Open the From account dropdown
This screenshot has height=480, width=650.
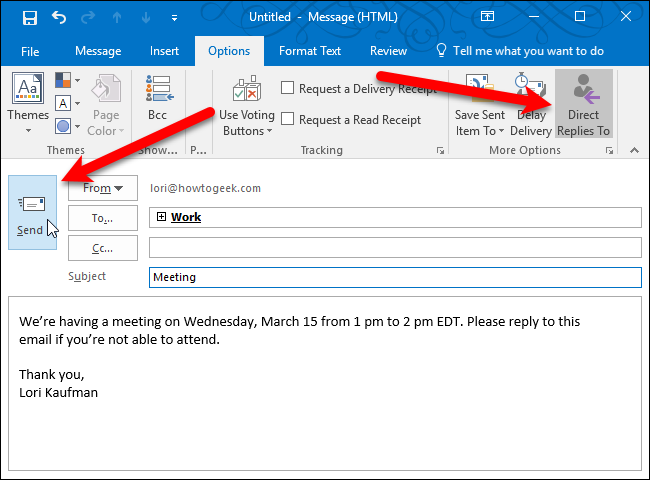click(103, 188)
